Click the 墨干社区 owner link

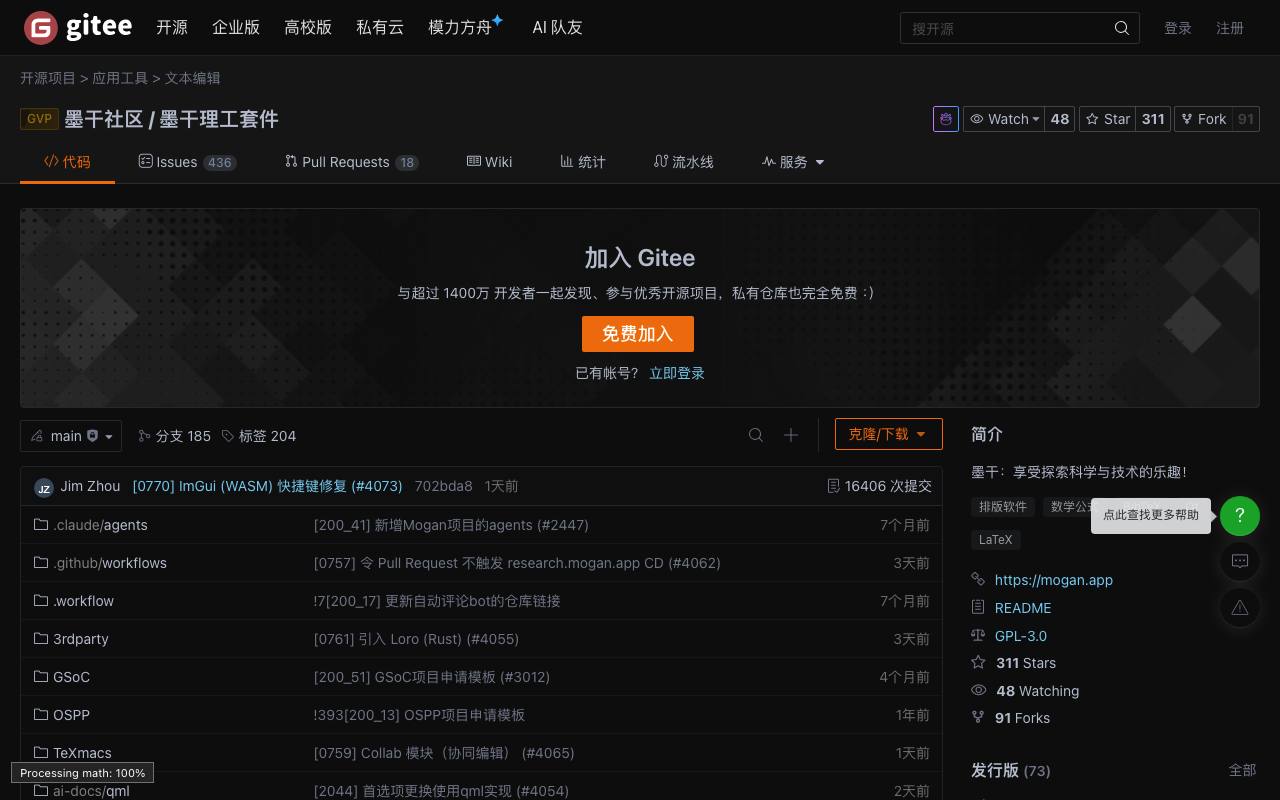coord(104,119)
